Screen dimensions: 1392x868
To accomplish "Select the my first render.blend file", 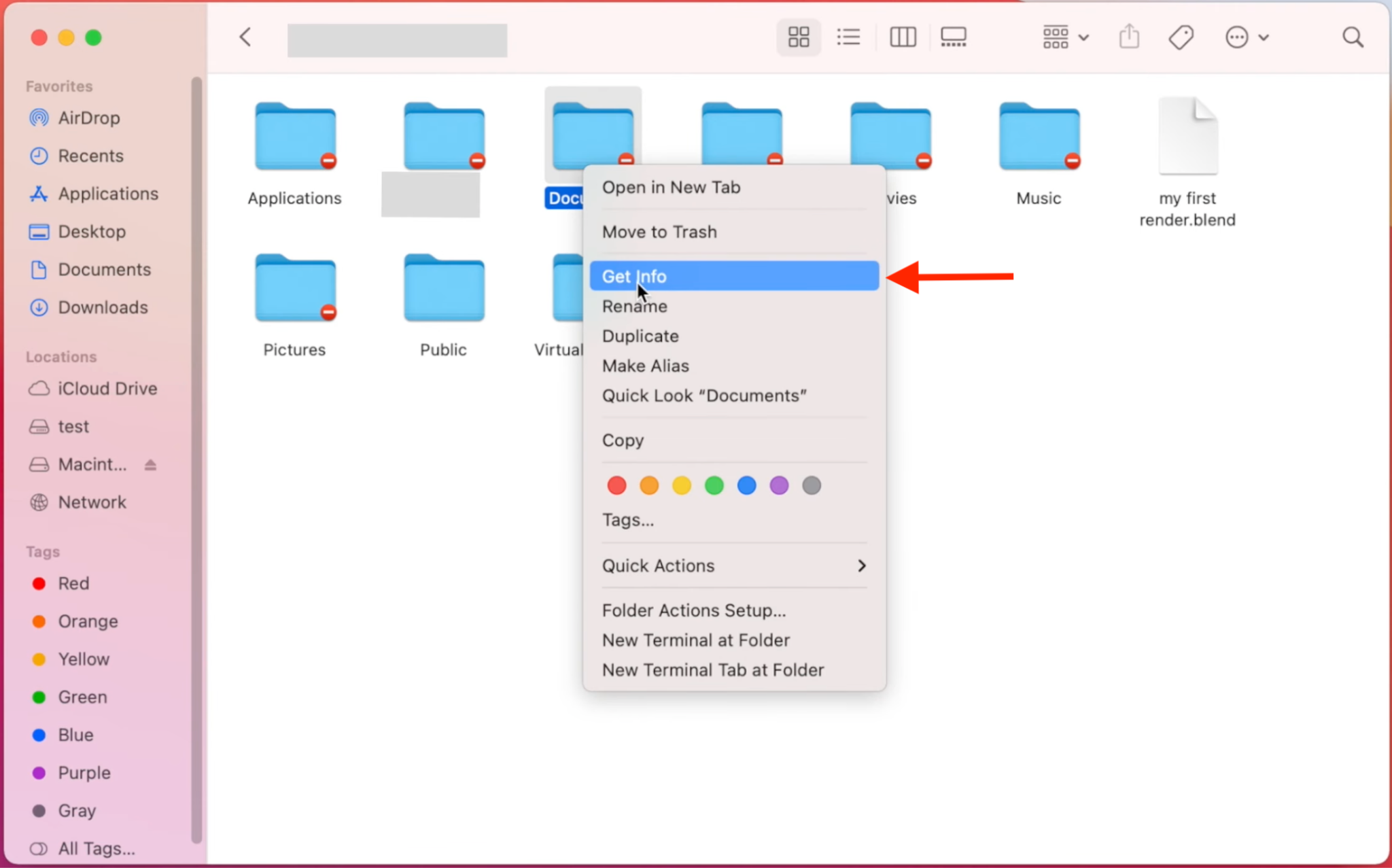I will pos(1187,137).
